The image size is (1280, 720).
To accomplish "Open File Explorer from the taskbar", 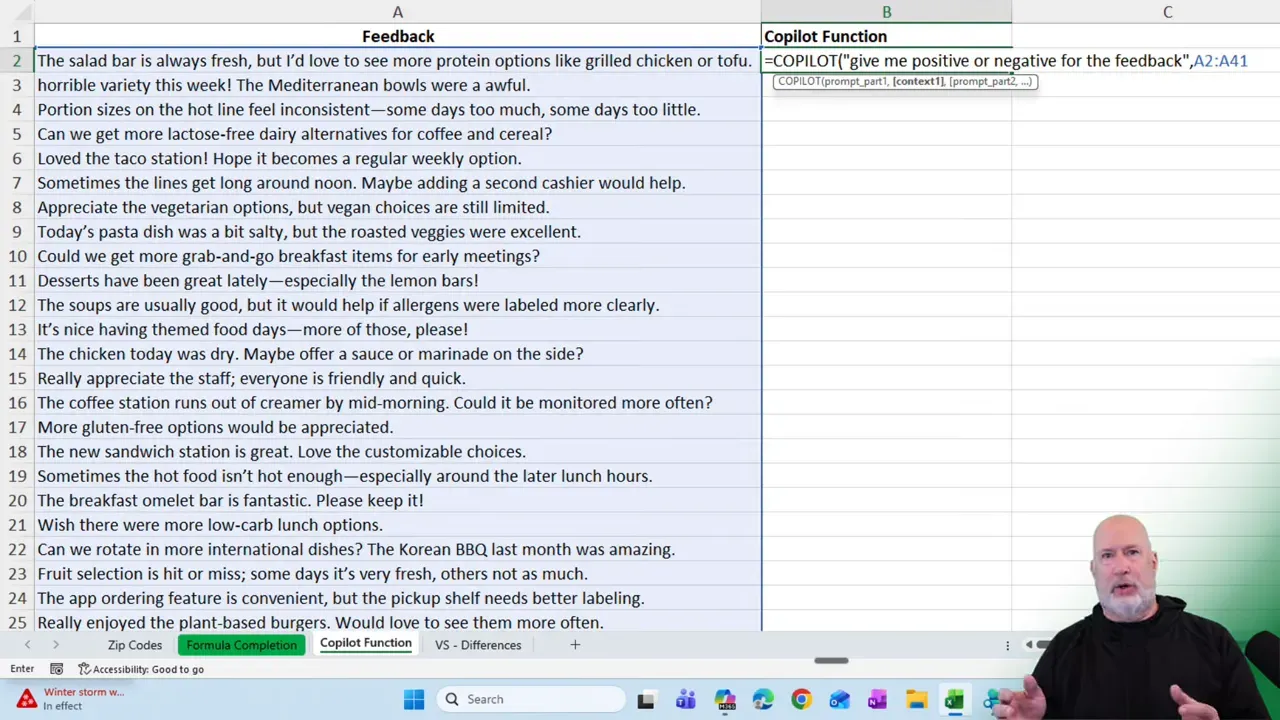I will click(916, 699).
